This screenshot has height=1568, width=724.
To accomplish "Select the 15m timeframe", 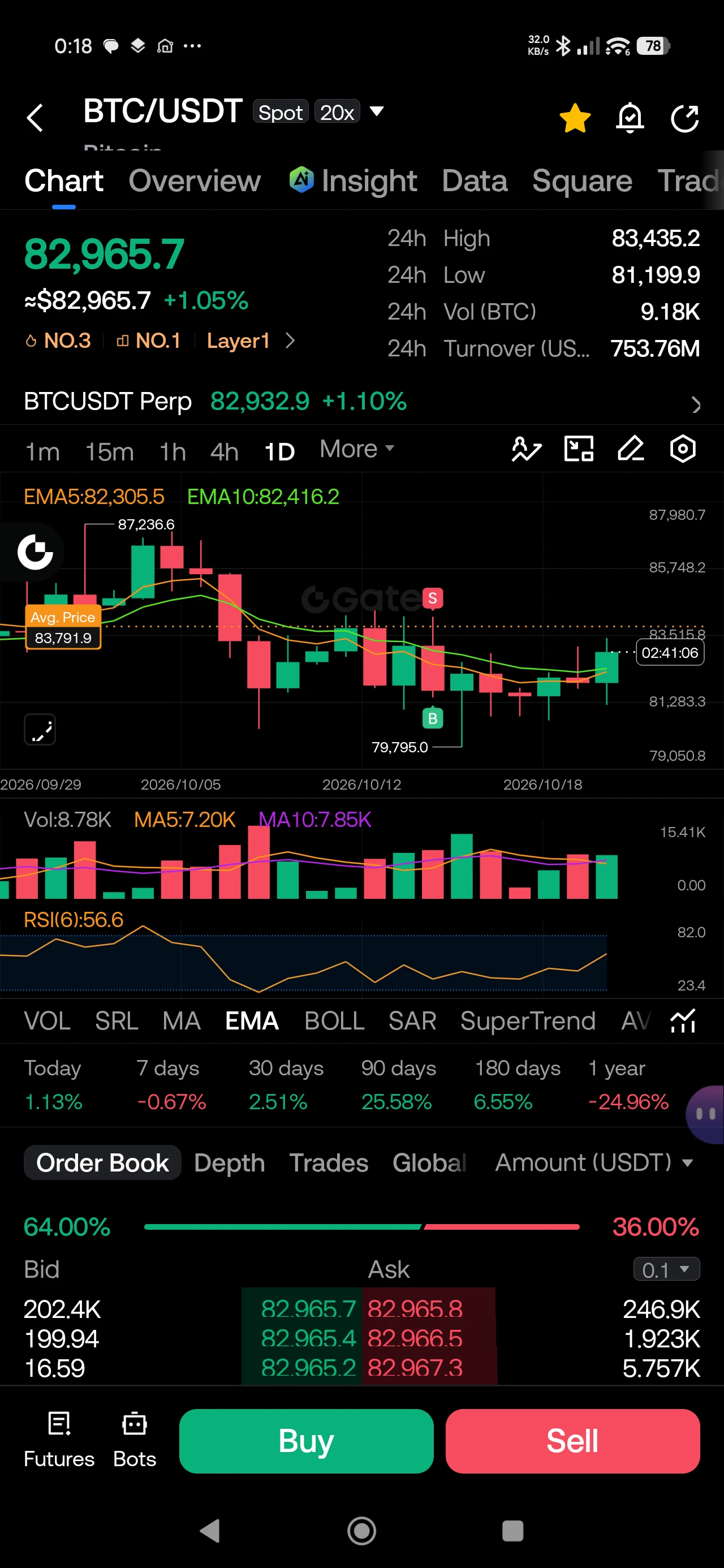I will [x=110, y=451].
